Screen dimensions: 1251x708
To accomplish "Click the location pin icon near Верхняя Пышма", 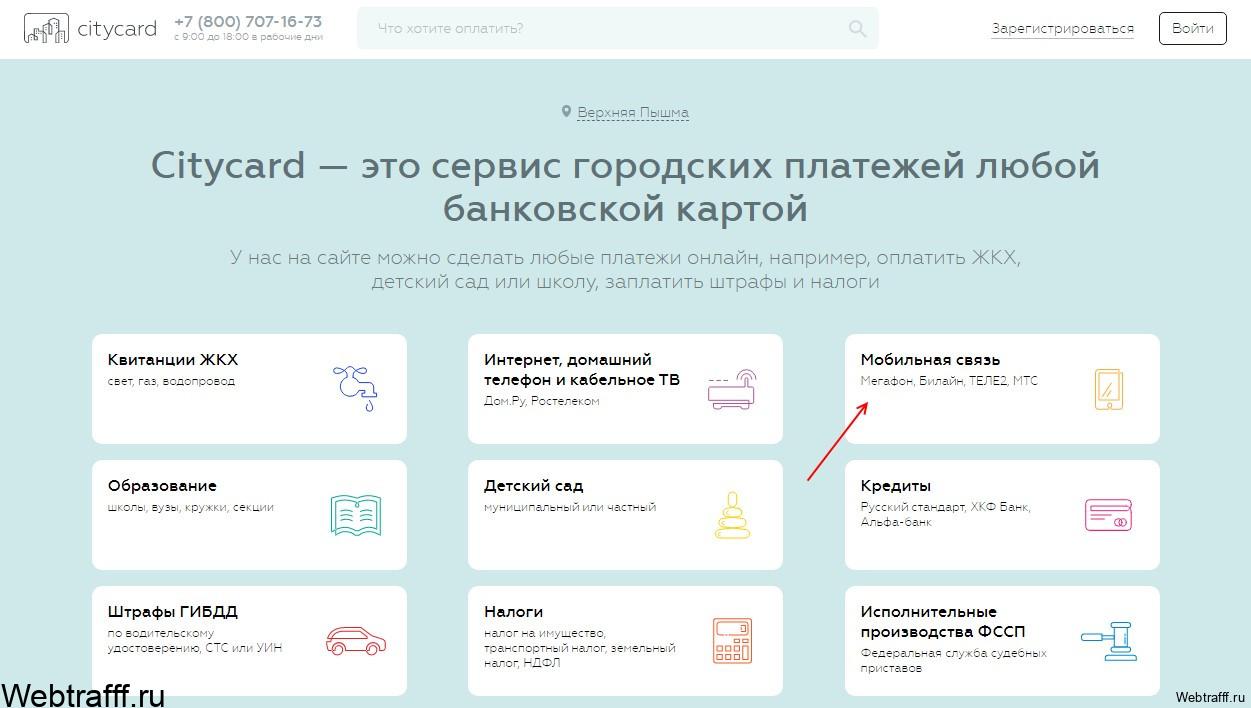I will 566,112.
